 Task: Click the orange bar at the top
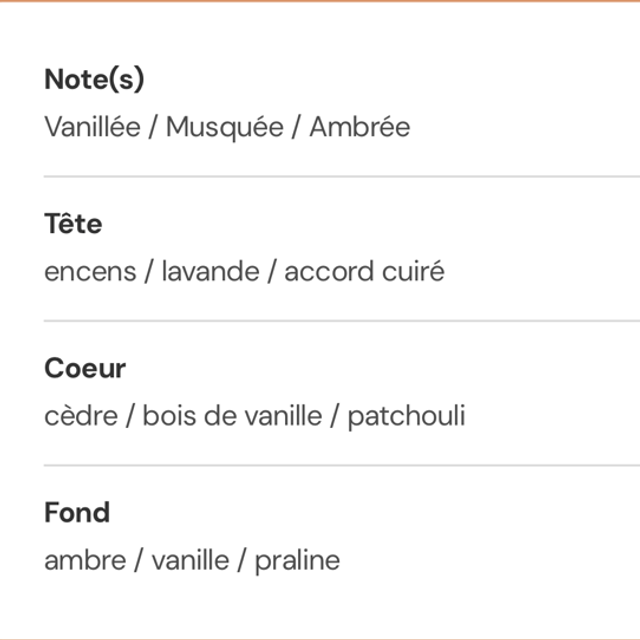pyautogui.click(x=320, y=1)
